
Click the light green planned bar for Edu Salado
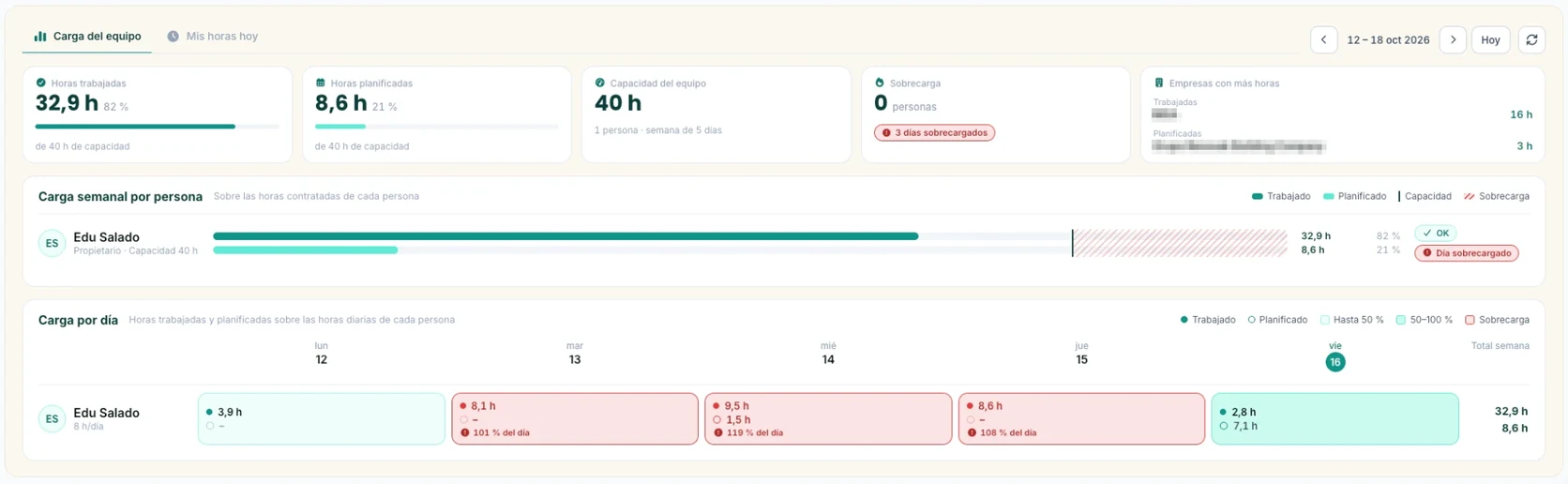point(306,250)
